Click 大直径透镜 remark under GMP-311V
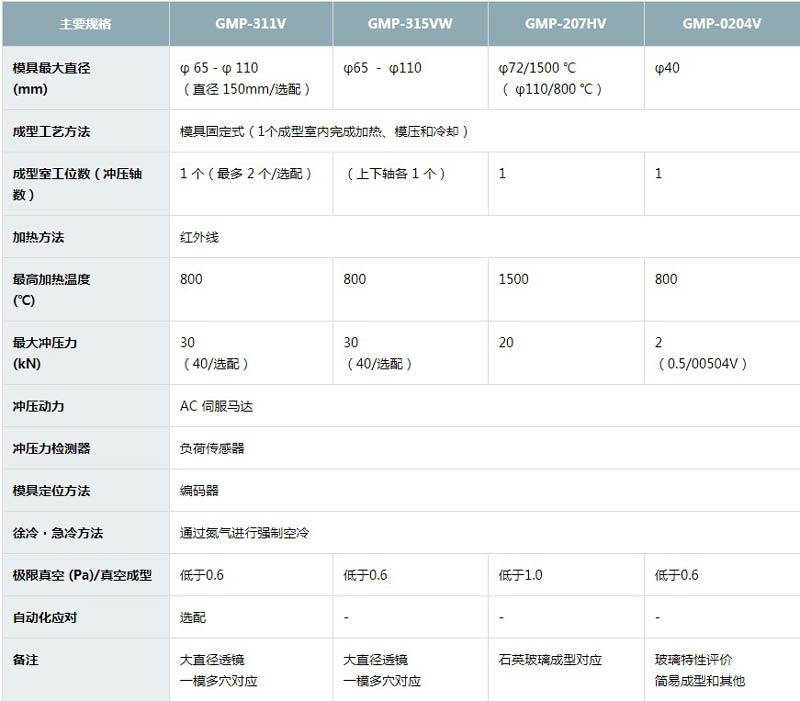800x701 pixels. [212, 660]
